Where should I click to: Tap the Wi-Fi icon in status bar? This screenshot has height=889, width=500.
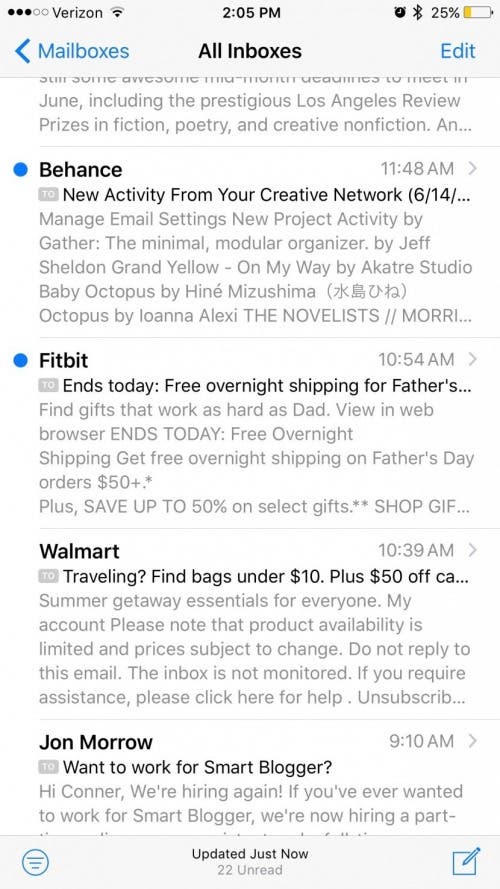[x=117, y=12]
